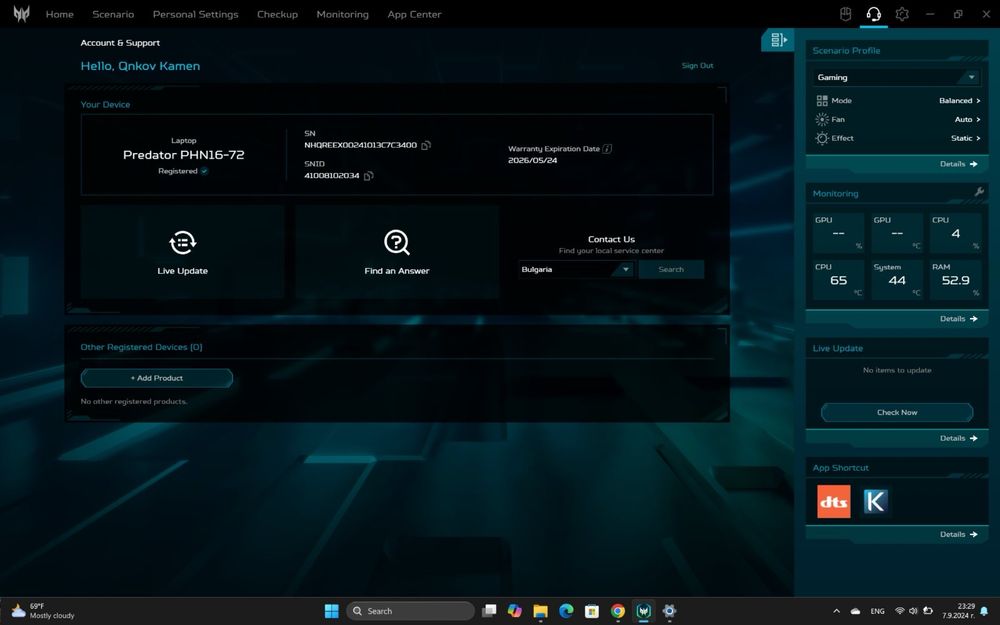Click the CPU temperature 65 tile
Image resolution: width=1000 pixels, height=625 pixels.
[838, 280]
